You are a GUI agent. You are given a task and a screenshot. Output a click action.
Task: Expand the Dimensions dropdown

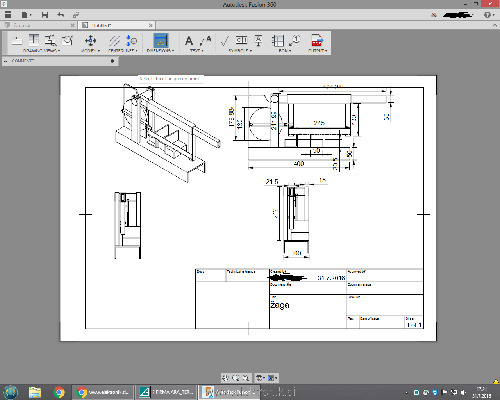tap(161, 51)
